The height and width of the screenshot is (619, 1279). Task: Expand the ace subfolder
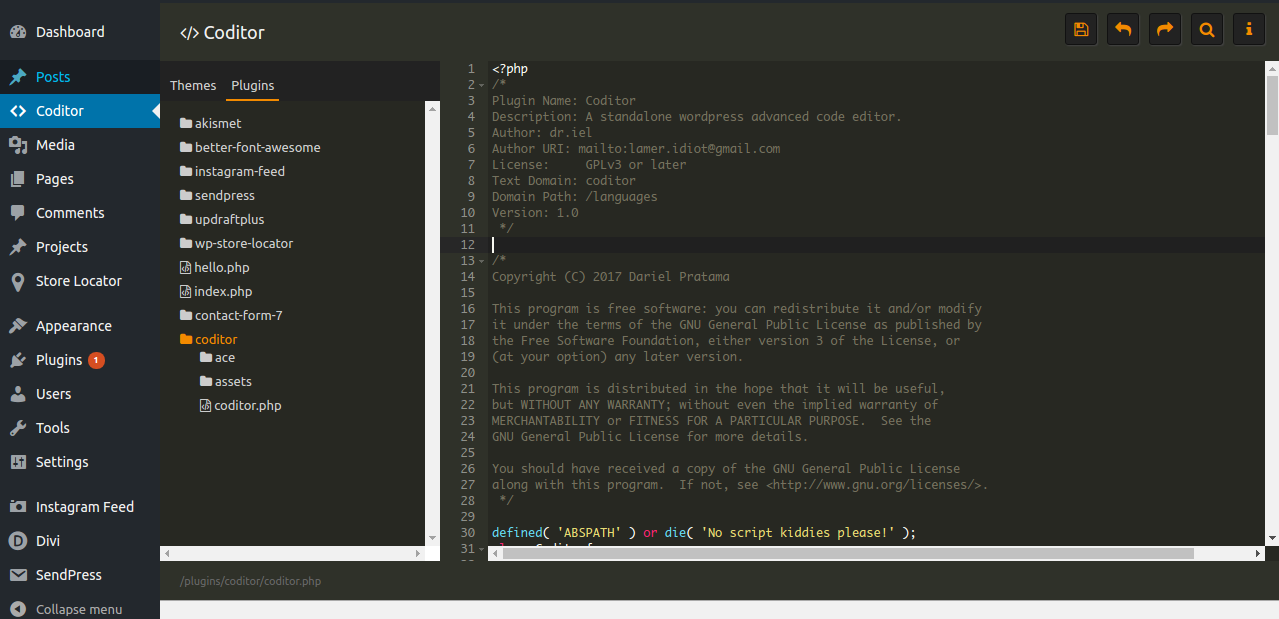217,357
